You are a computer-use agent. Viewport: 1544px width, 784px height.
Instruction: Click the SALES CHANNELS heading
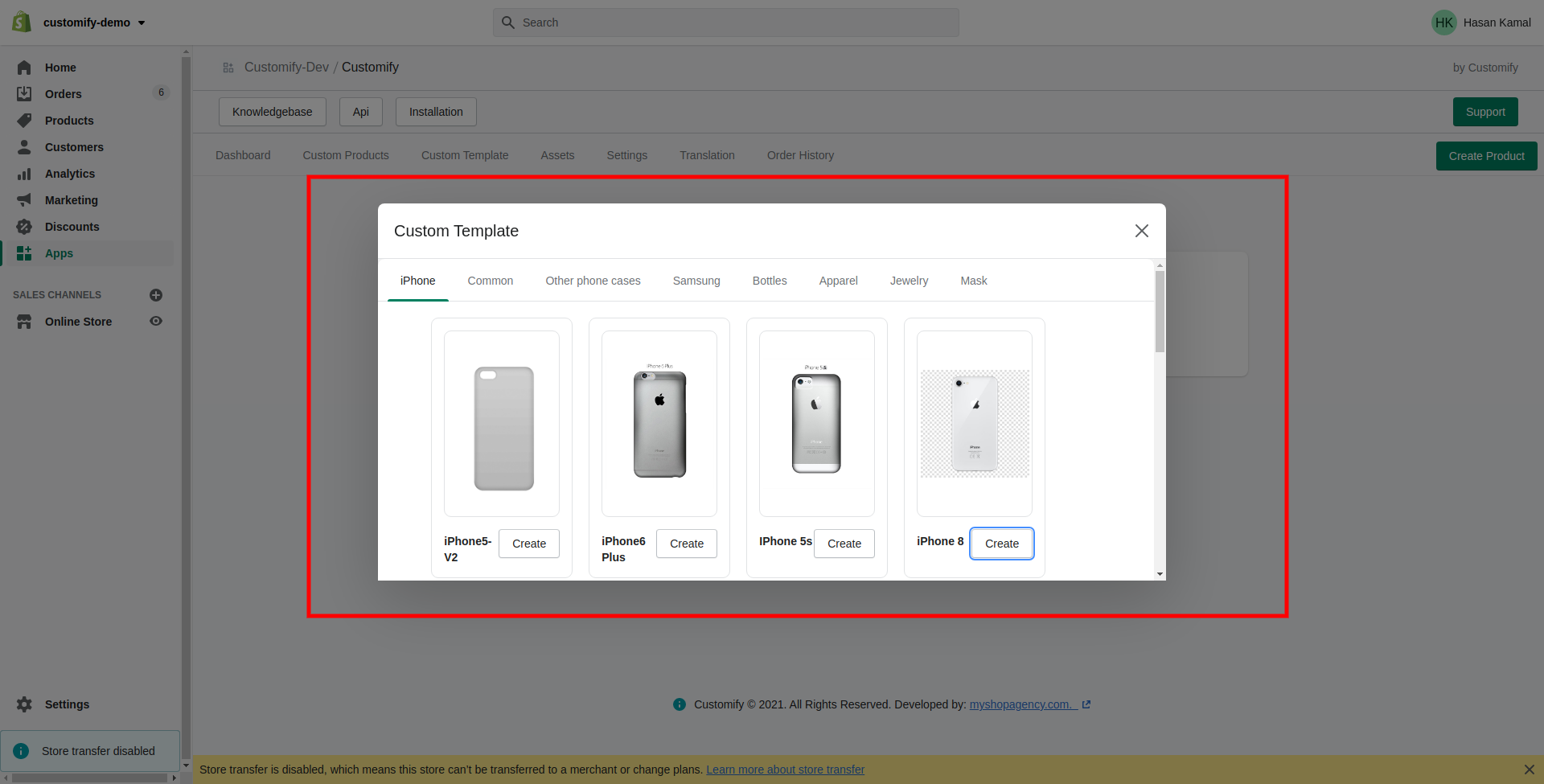tap(57, 295)
